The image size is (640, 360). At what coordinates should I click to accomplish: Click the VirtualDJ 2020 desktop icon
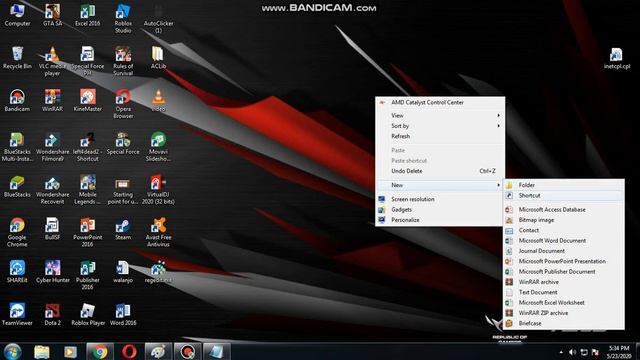(158, 190)
